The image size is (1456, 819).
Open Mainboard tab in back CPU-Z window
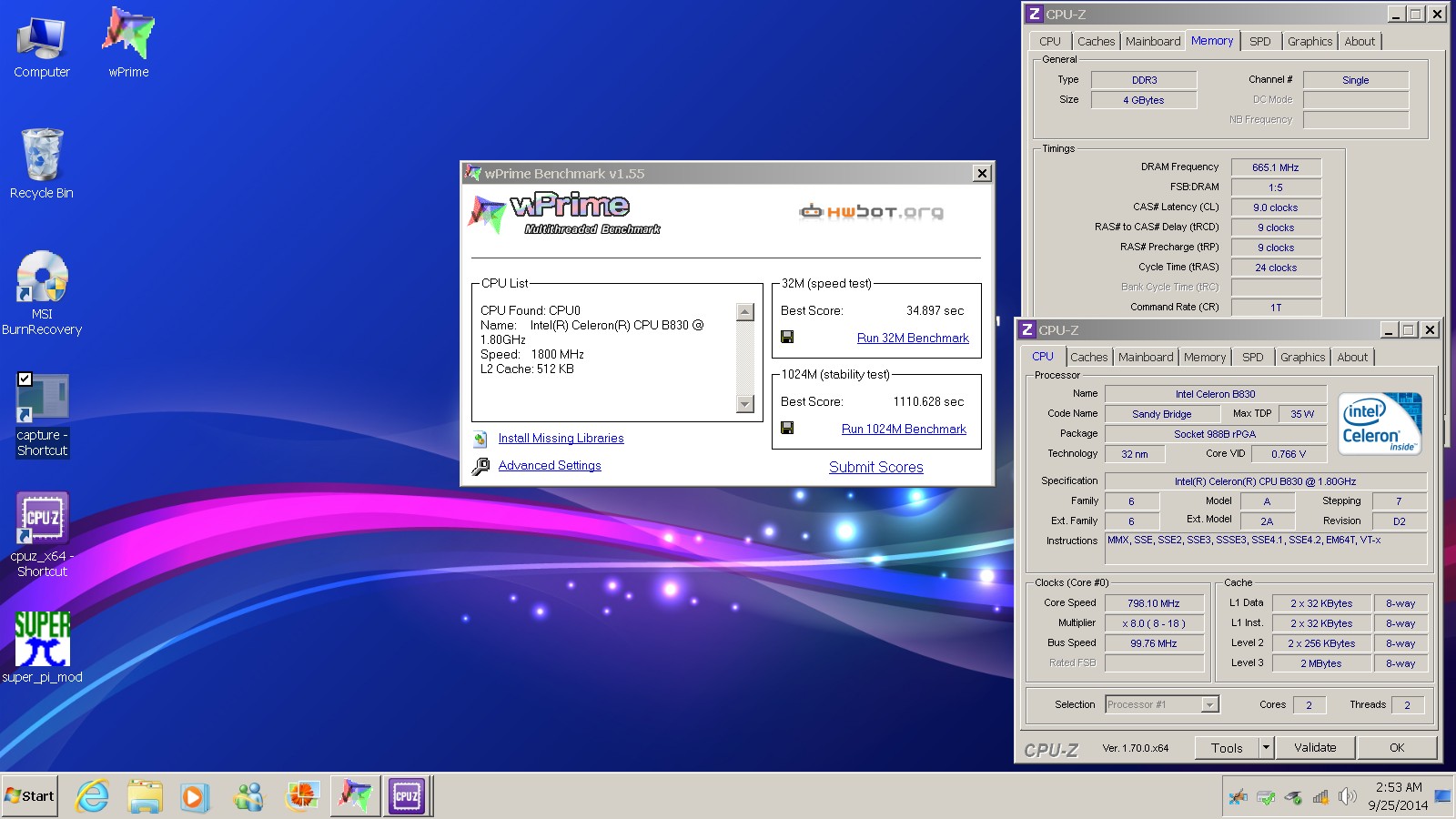pyautogui.click(x=1153, y=41)
